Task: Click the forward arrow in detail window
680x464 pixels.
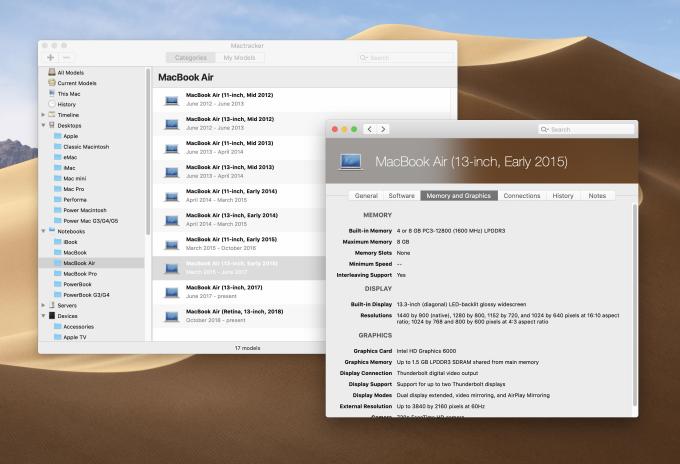Action: pyautogui.click(x=383, y=129)
